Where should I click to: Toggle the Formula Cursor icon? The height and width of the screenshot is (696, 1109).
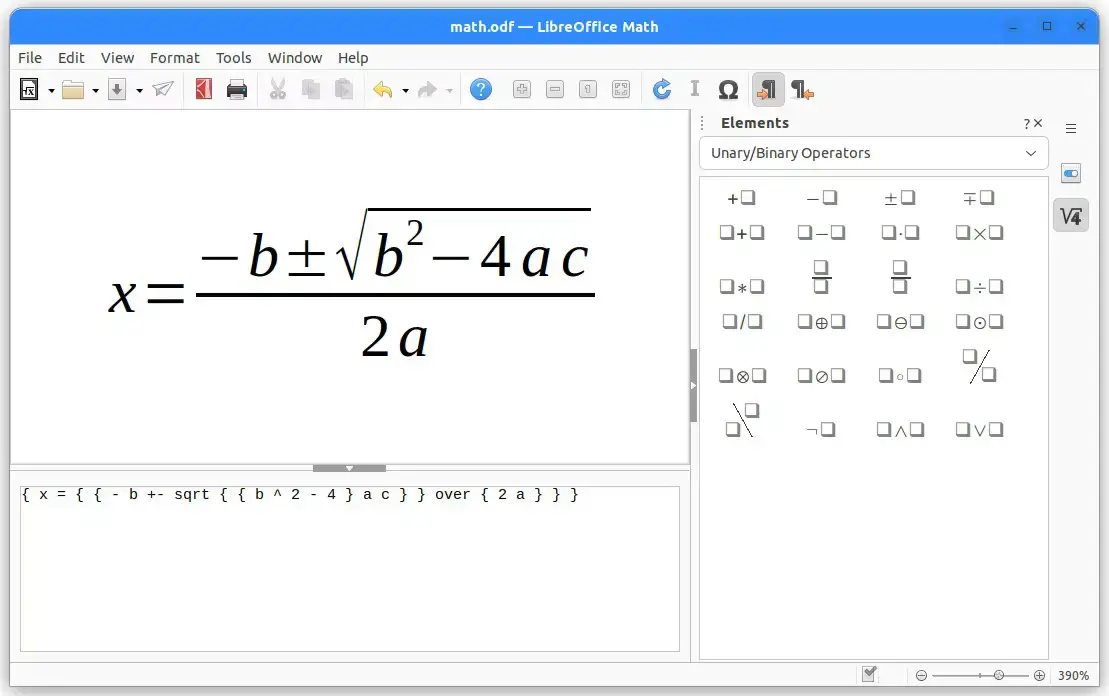point(695,88)
